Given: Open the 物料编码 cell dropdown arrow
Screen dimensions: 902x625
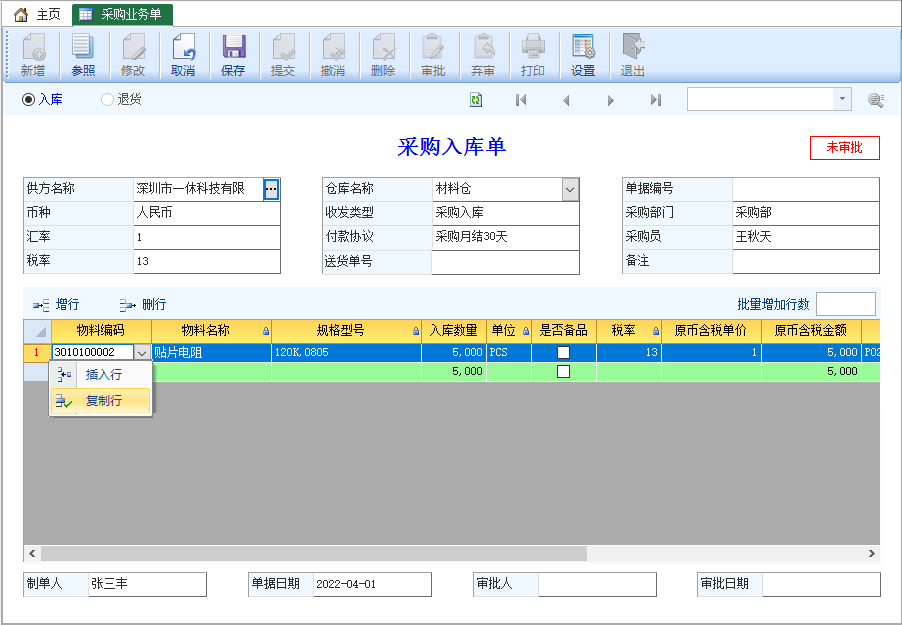Looking at the screenshot, I should pos(142,353).
